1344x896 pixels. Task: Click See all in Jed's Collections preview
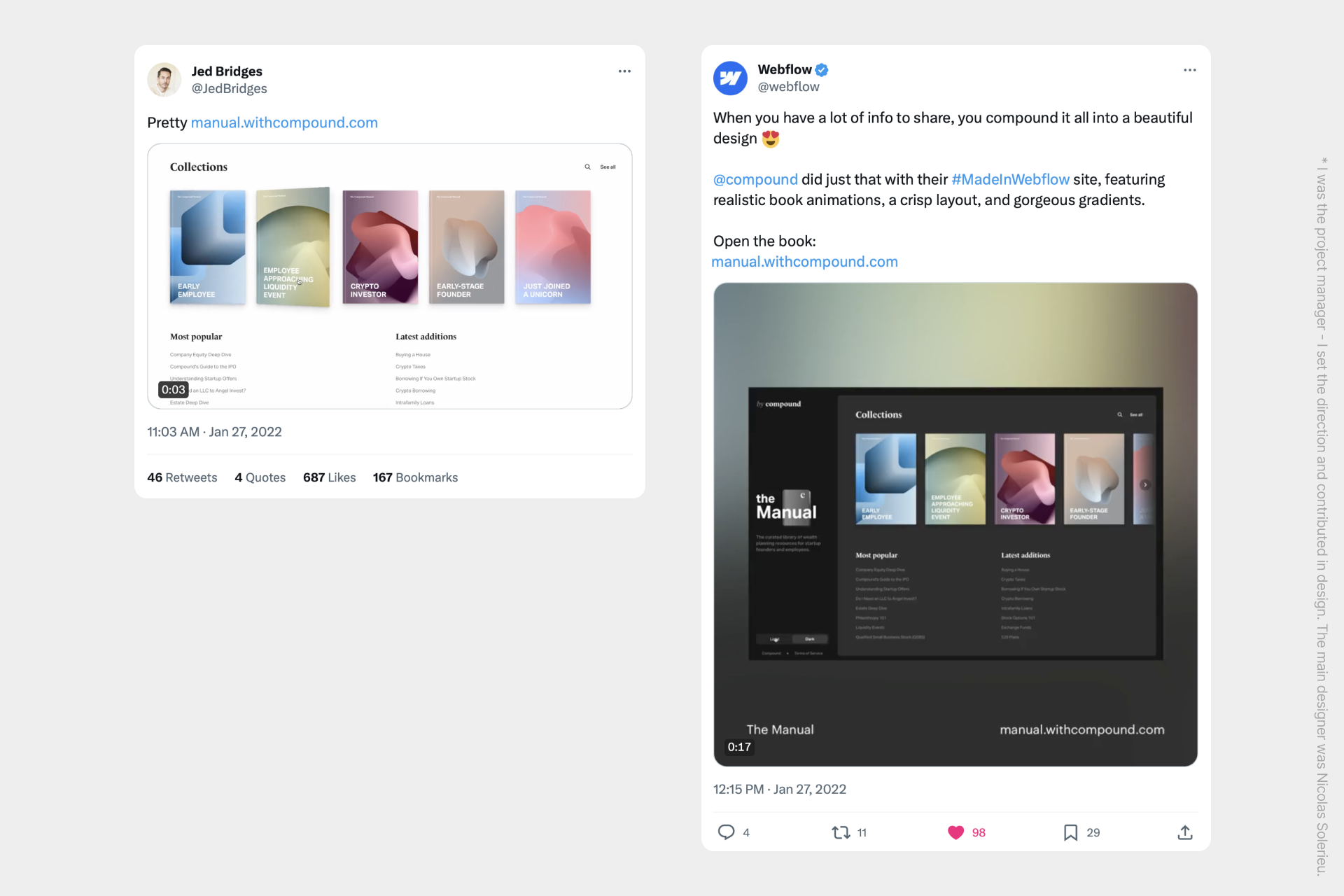point(608,167)
